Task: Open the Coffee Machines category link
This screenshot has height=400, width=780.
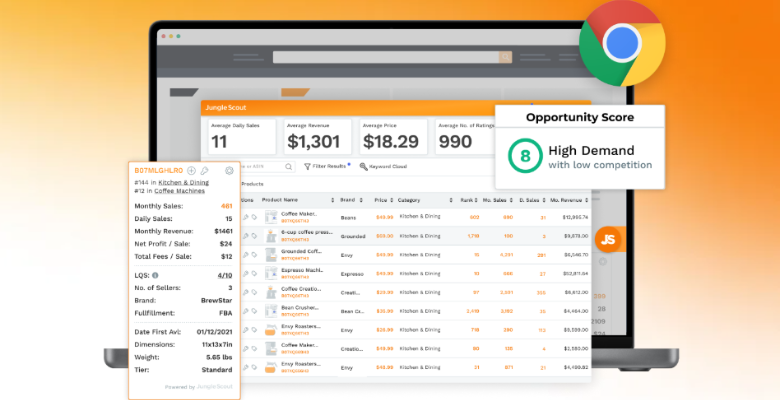Action: pyautogui.click(x=180, y=191)
